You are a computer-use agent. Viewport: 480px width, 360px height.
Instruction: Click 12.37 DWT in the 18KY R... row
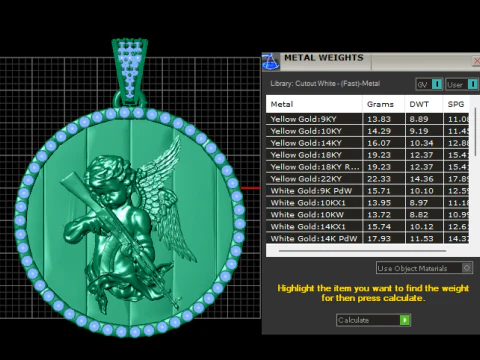pos(422,167)
